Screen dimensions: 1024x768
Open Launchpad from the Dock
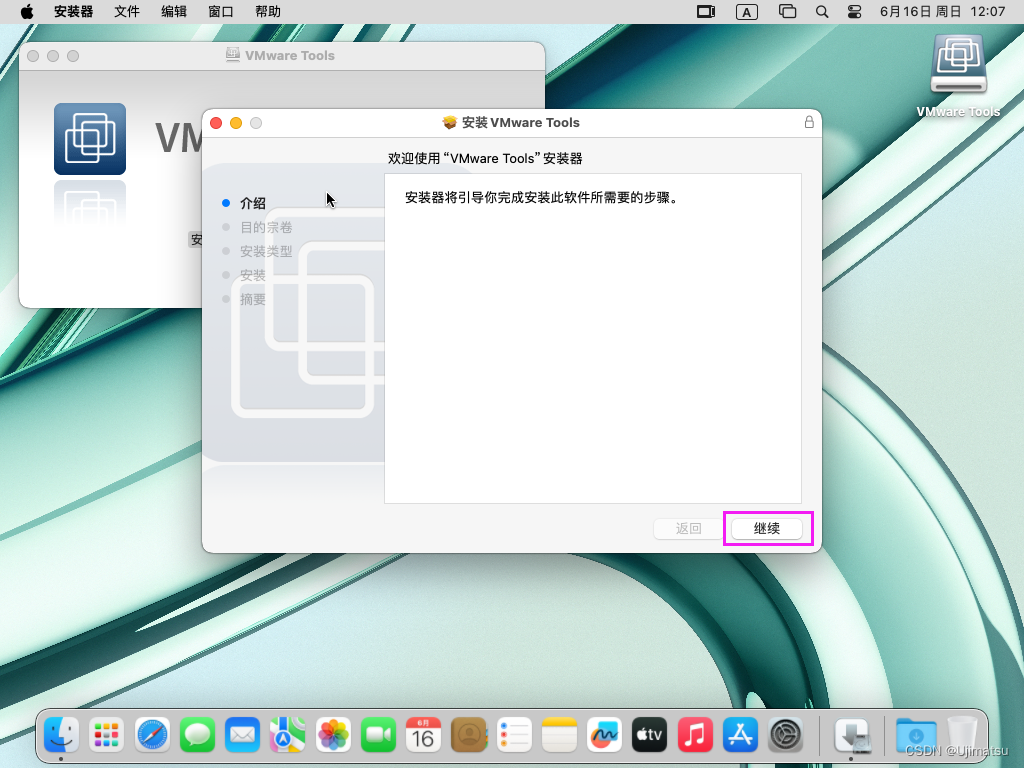pyautogui.click(x=106, y=735)
